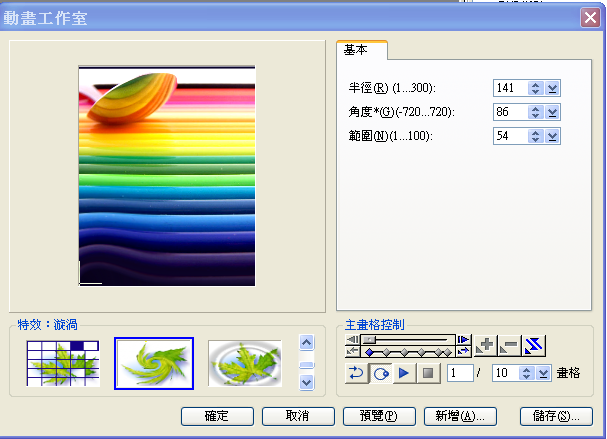Select the second keyframe diamond

387,352
